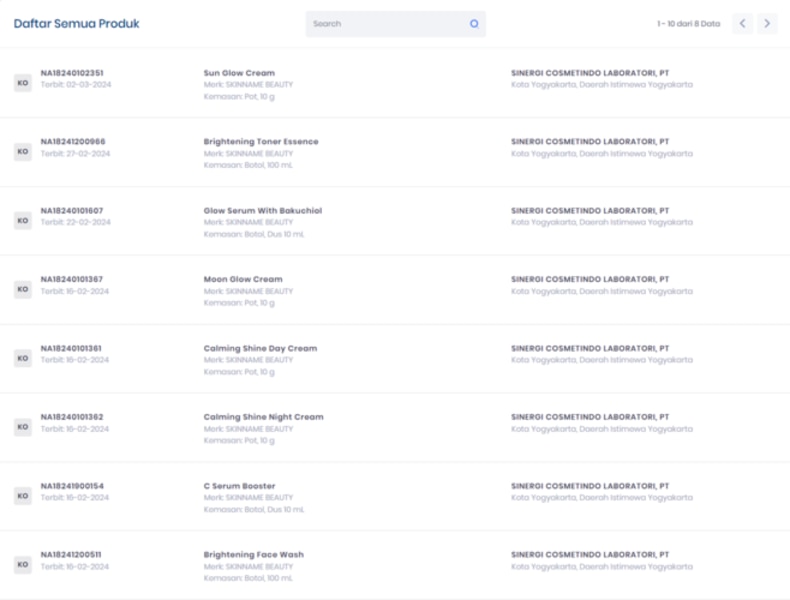Click the Daftar Semua Produk heading
The height and width of the screenshot is (600, 790).
[x=76, y=24]
